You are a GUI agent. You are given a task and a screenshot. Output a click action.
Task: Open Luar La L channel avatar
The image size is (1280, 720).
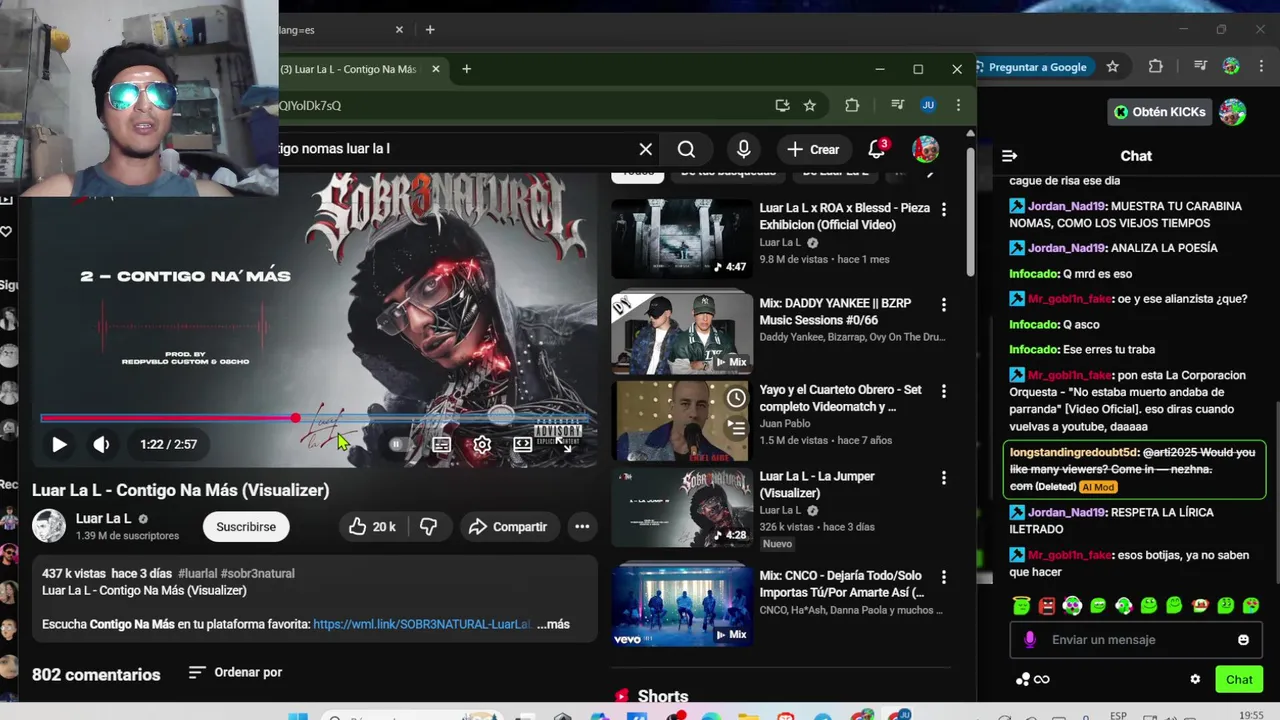pos(49,526)
